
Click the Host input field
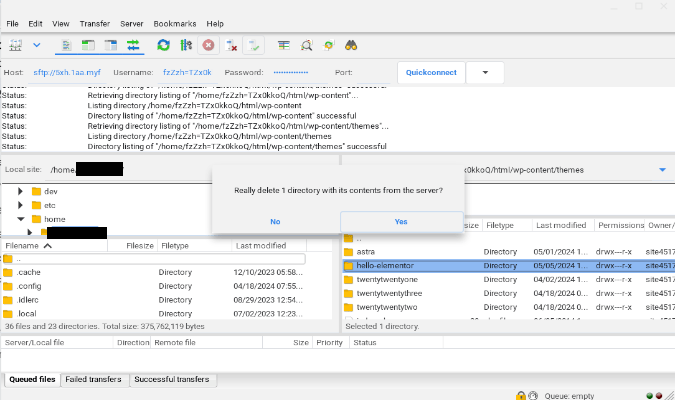click(68, 72)
